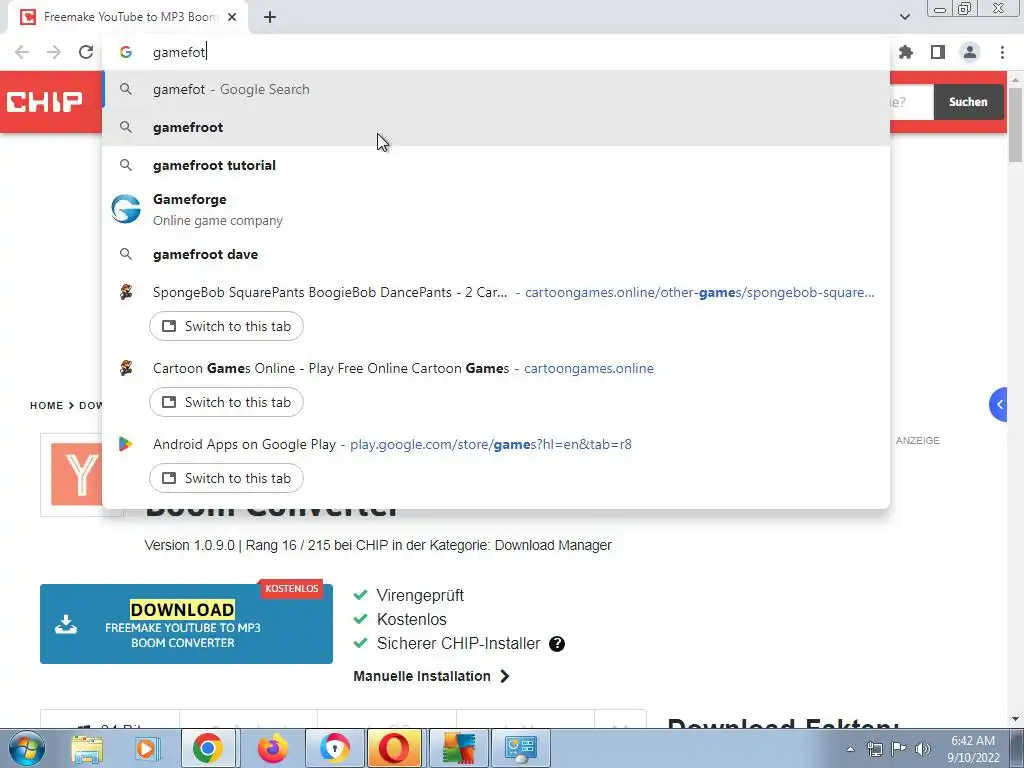Screen dimensions: 1024x768
Task: Open a new tab with plus button
Action: (x=270, y=17)
